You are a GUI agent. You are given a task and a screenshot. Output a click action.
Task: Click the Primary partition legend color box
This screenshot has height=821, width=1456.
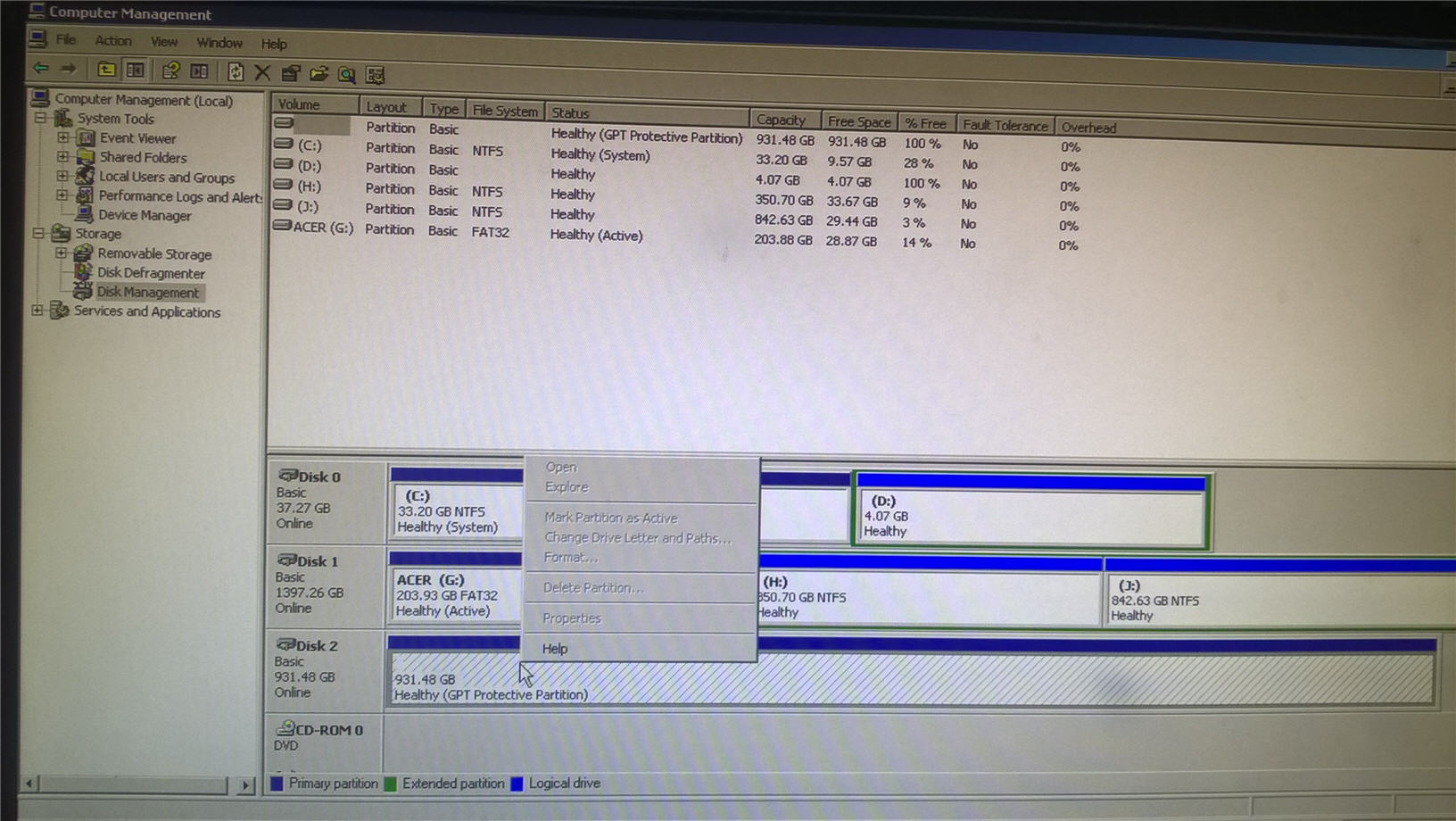277,783
